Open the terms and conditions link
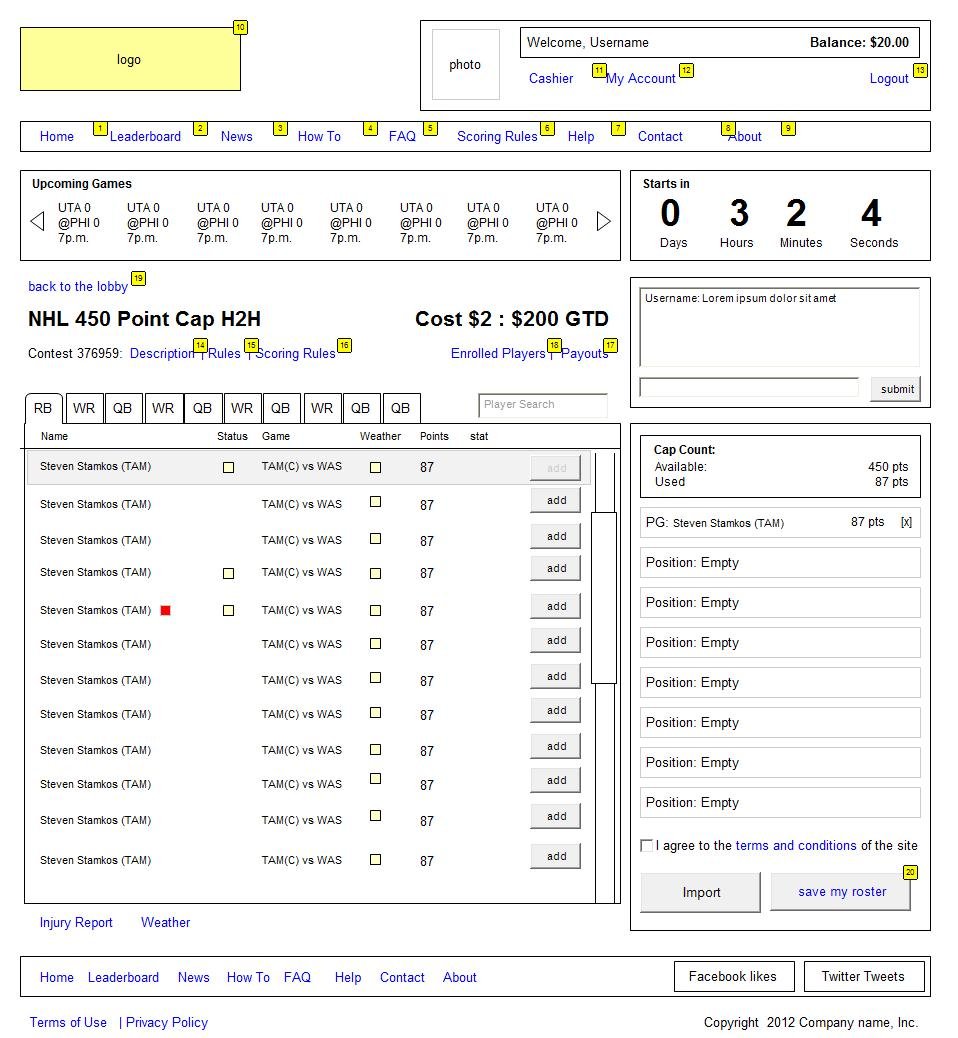 point(796,845)
